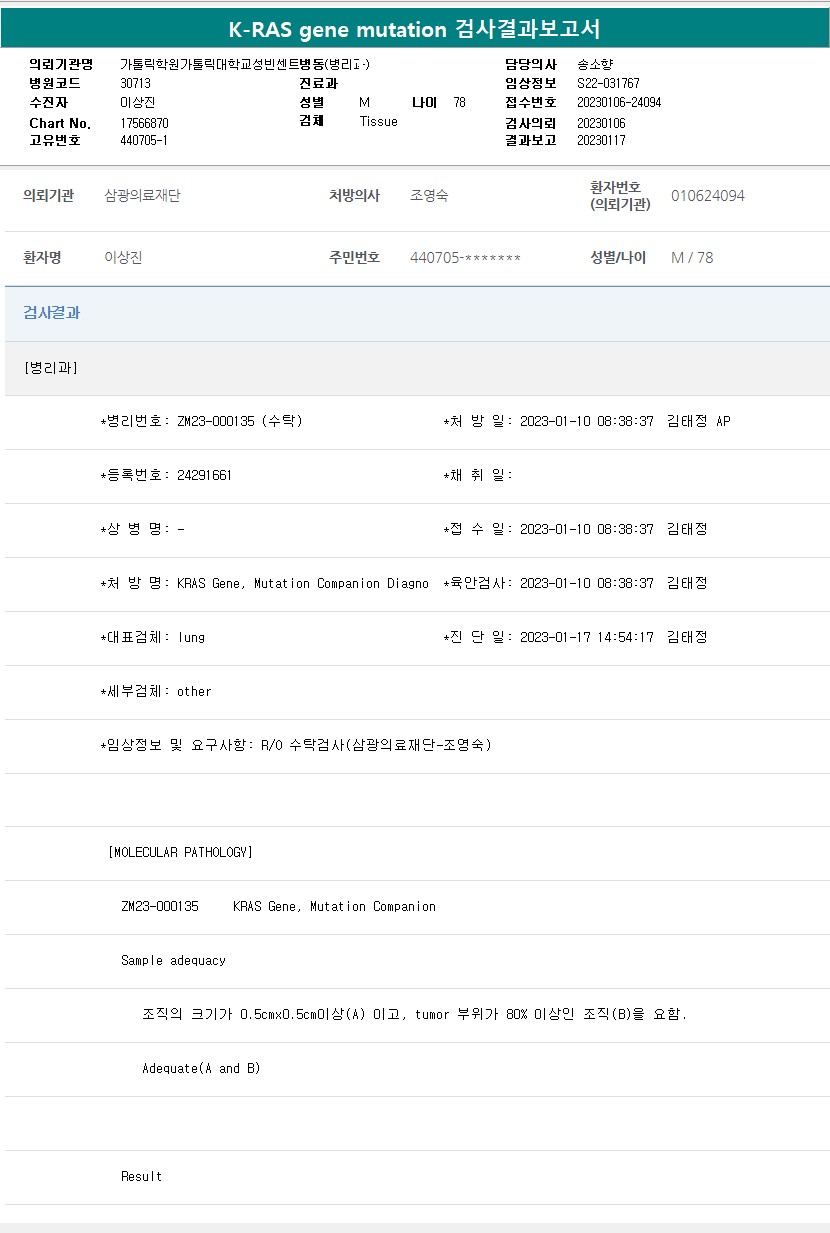This screenshot has width=830, height=1233.
Task: Click the age value 78 in header
Action: coord(459,102)
